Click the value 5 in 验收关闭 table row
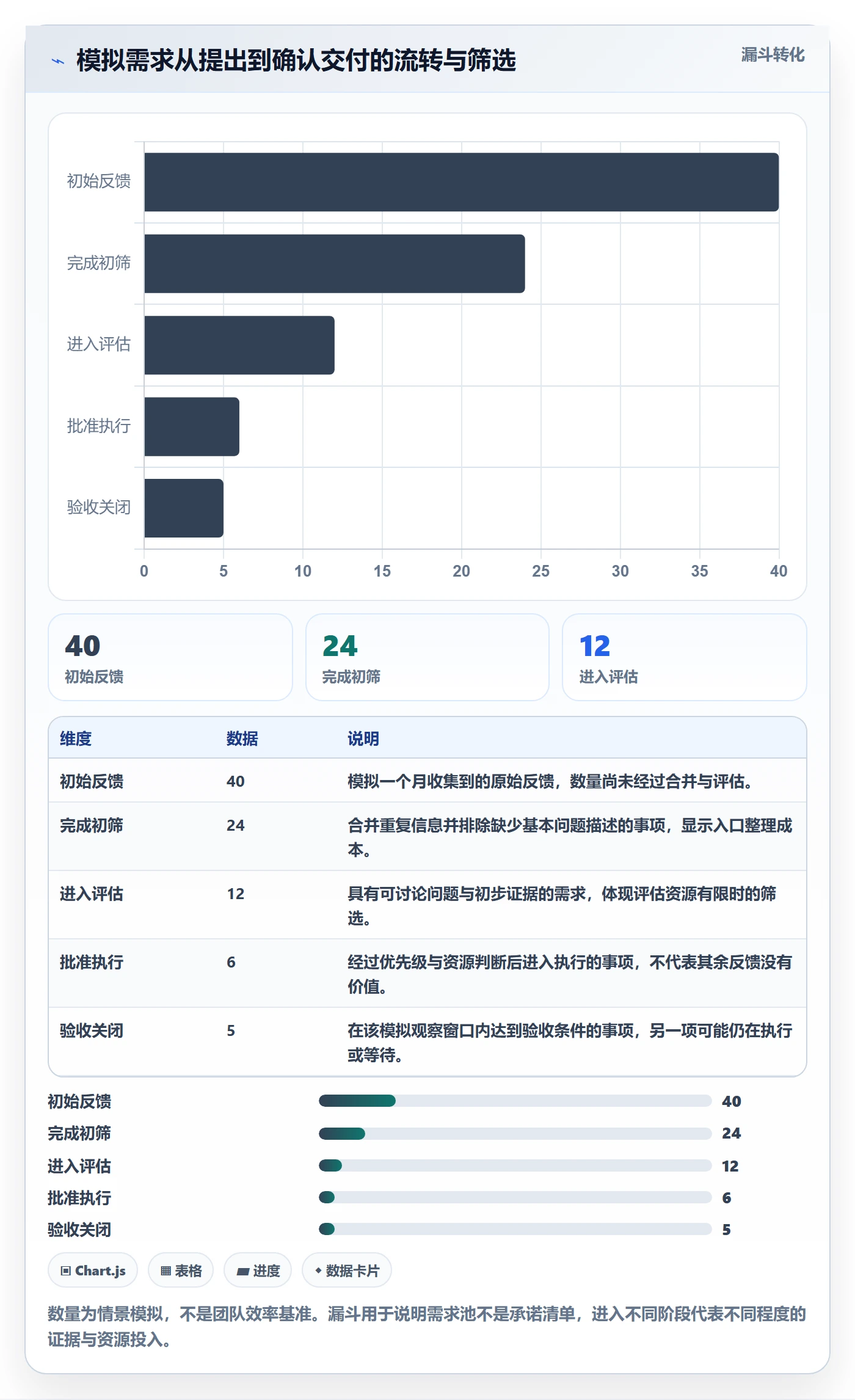 click(231, 1030)
